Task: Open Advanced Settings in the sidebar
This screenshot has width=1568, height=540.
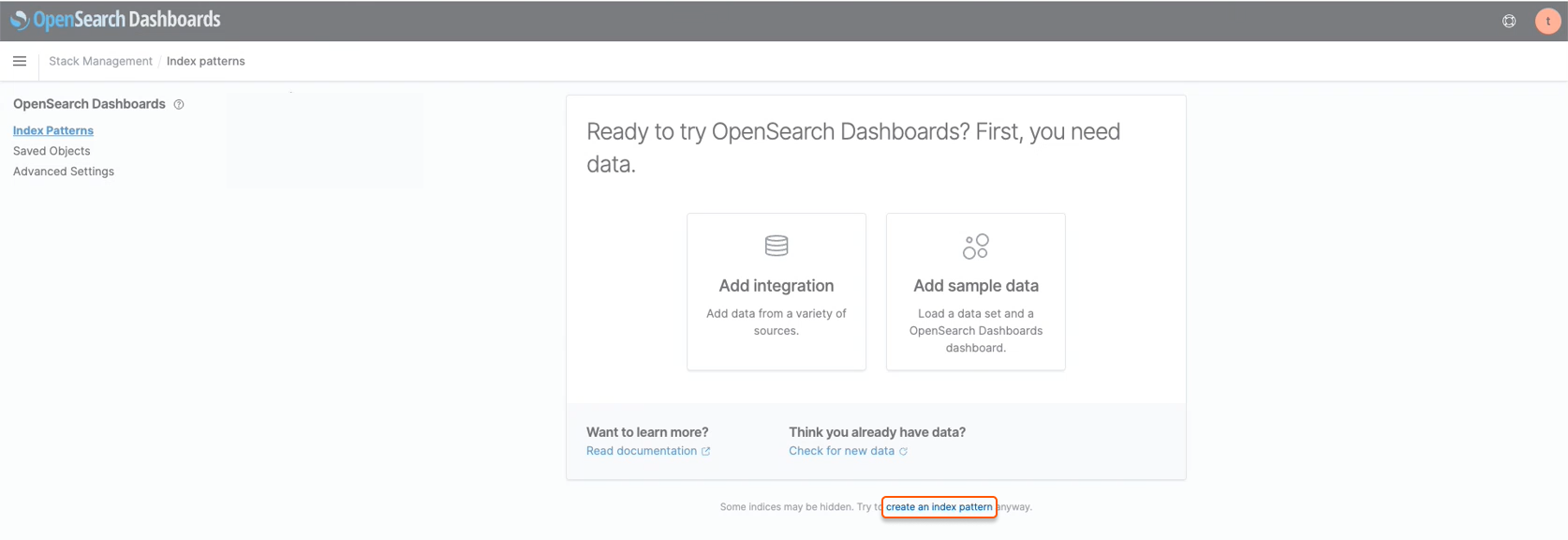Action: (64, 172)
